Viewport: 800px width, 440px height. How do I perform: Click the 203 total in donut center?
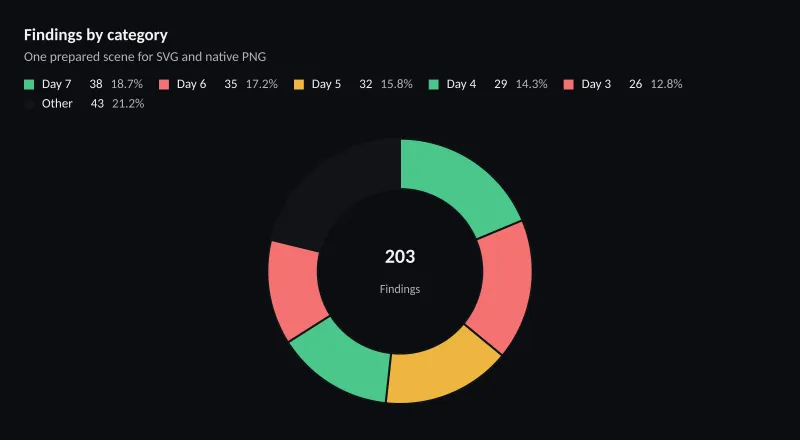[400, 257]
